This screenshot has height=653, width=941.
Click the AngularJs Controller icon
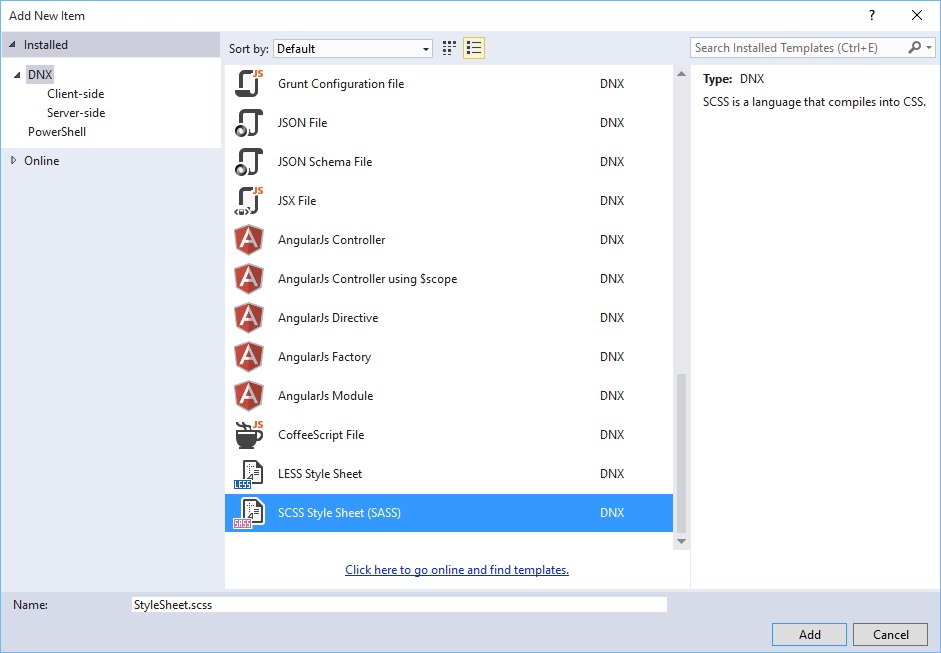[249, 239]
